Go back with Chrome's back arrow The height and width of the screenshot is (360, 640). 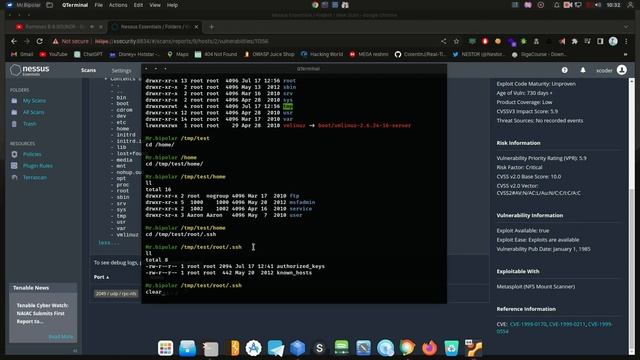point(14,41)
